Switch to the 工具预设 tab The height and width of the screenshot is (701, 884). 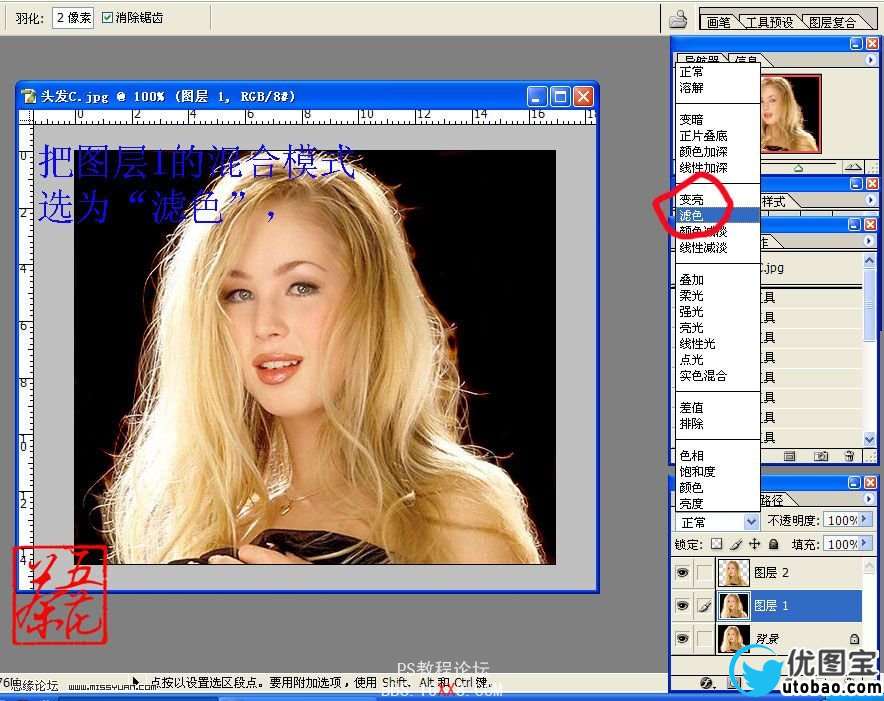coord(769,22)
